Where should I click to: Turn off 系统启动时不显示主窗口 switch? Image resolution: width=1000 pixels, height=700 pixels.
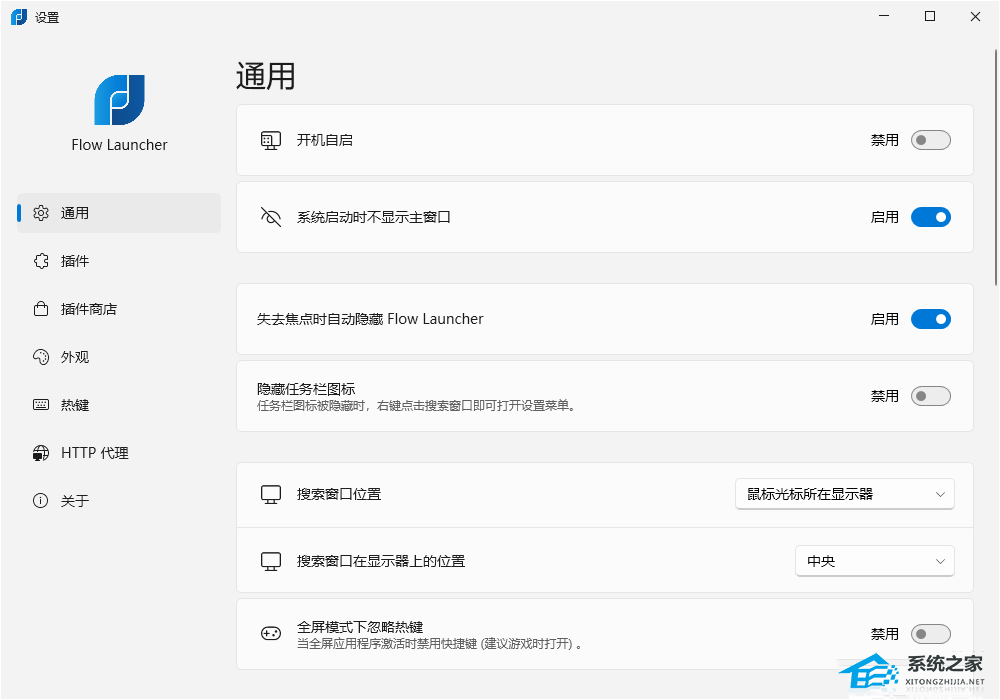[930, 217]
